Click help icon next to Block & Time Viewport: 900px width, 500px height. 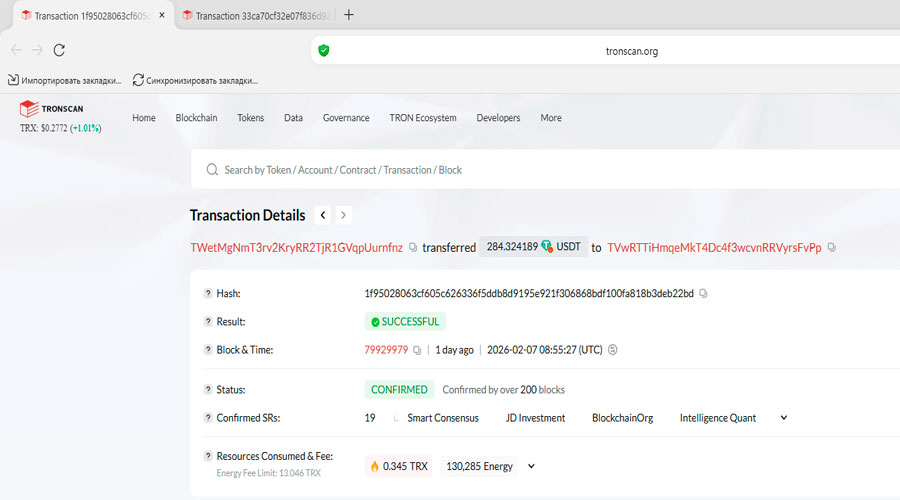208,350
